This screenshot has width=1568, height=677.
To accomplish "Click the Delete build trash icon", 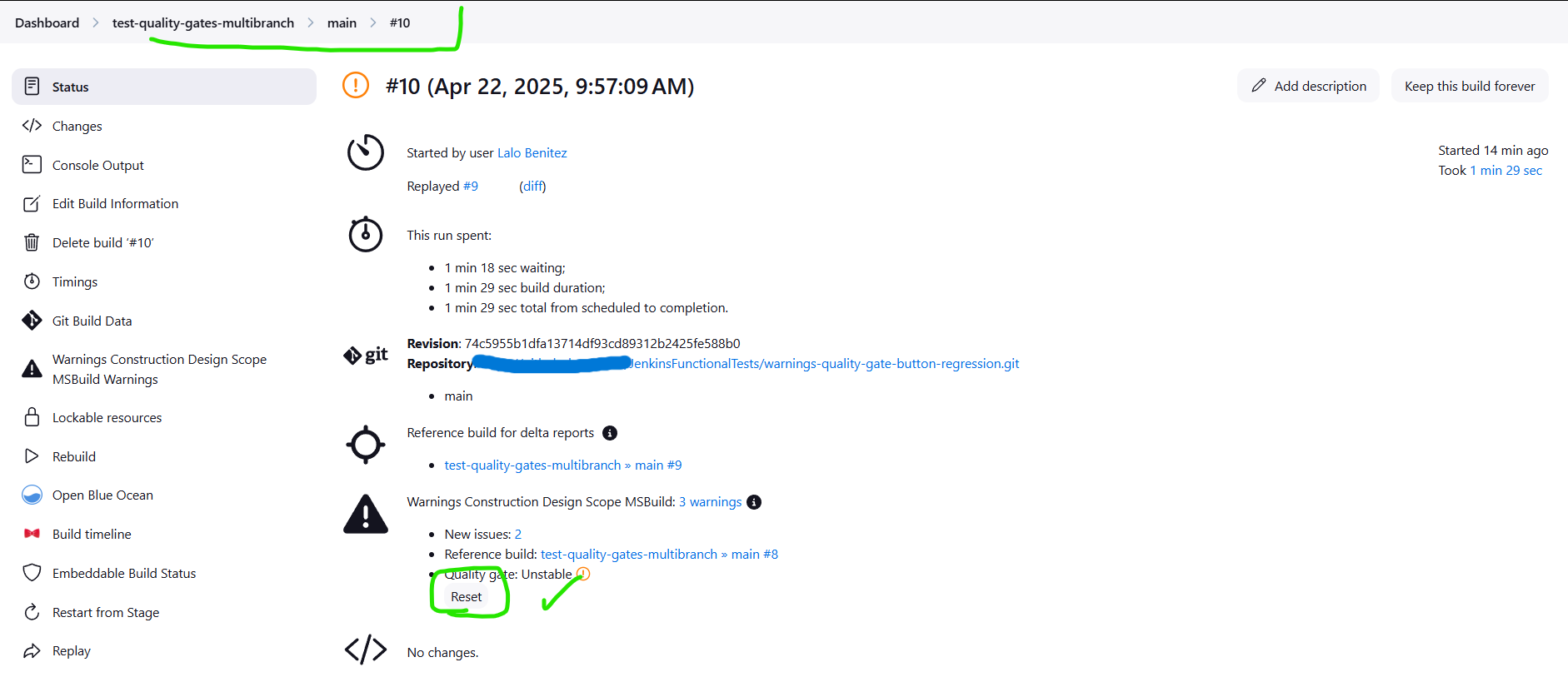I will [x=32, y=242].
